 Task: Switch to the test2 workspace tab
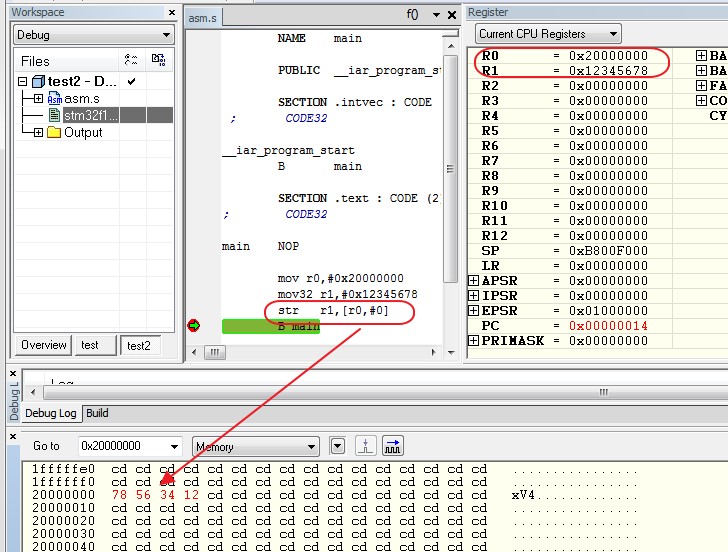coord(139,345)
